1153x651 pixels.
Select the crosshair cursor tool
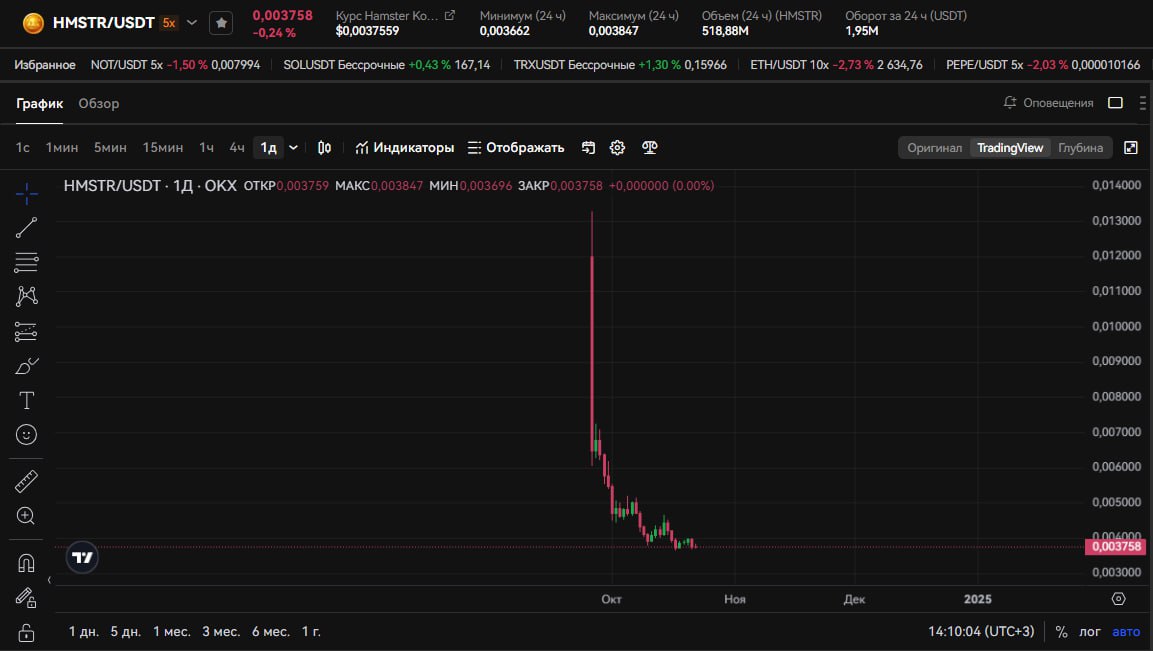[26, 193]
